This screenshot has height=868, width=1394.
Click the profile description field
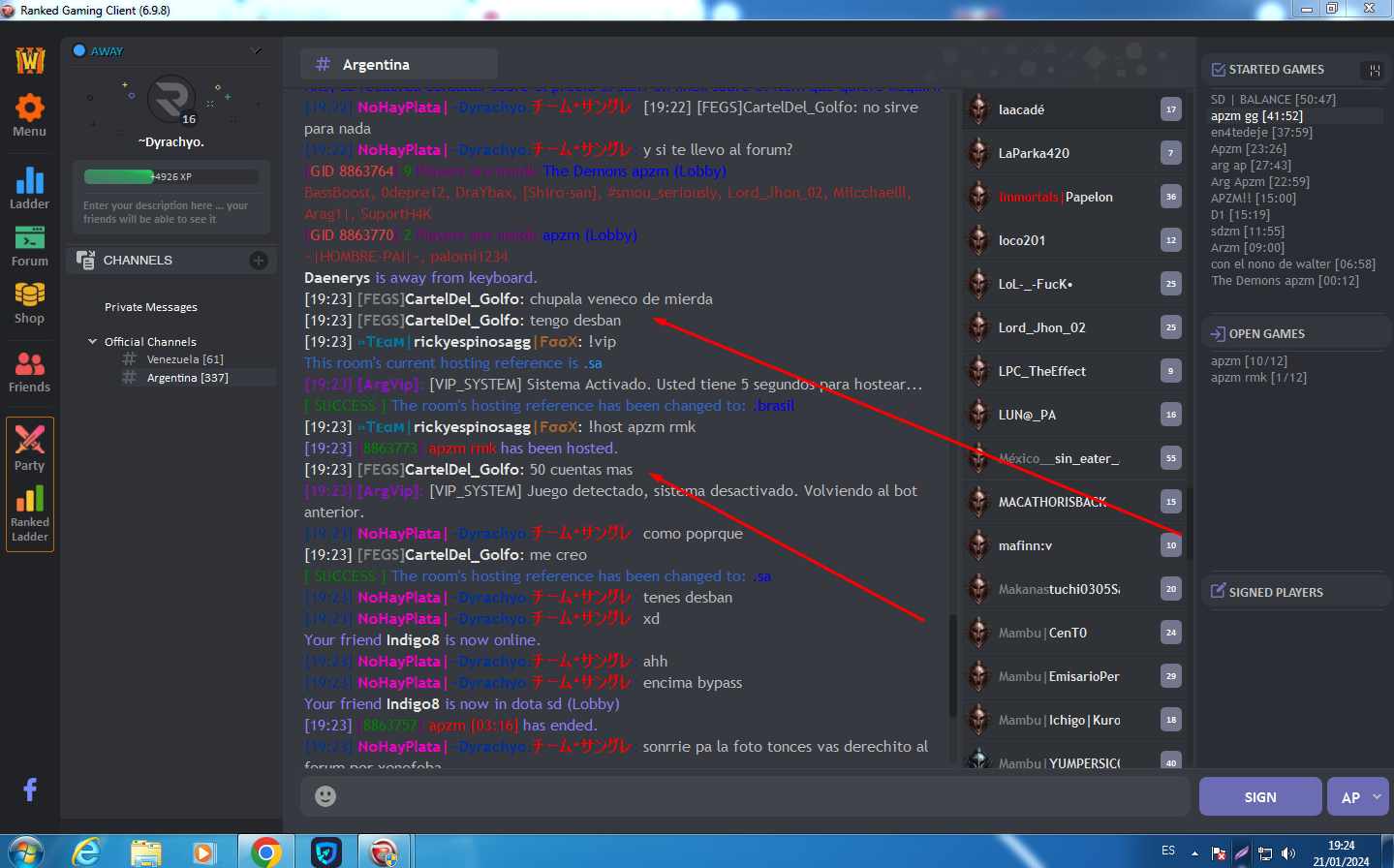pos(171,212)
